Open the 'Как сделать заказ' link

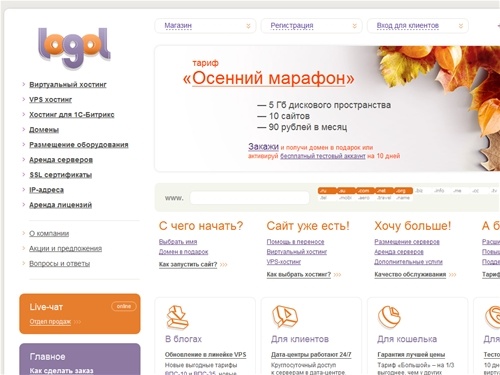[61, 371]
